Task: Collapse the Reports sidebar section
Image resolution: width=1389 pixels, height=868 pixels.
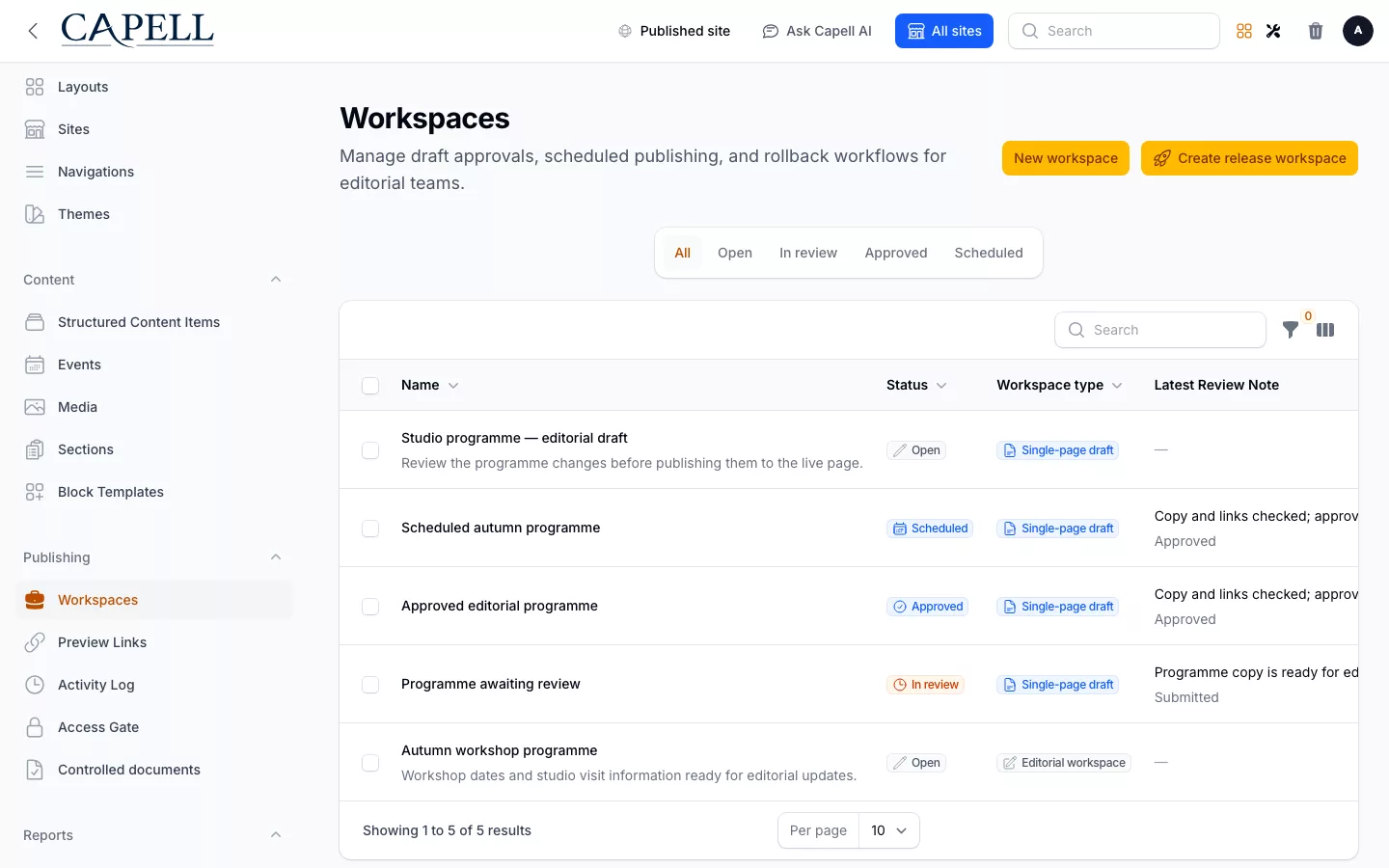Action: click(x=276, y=835)
